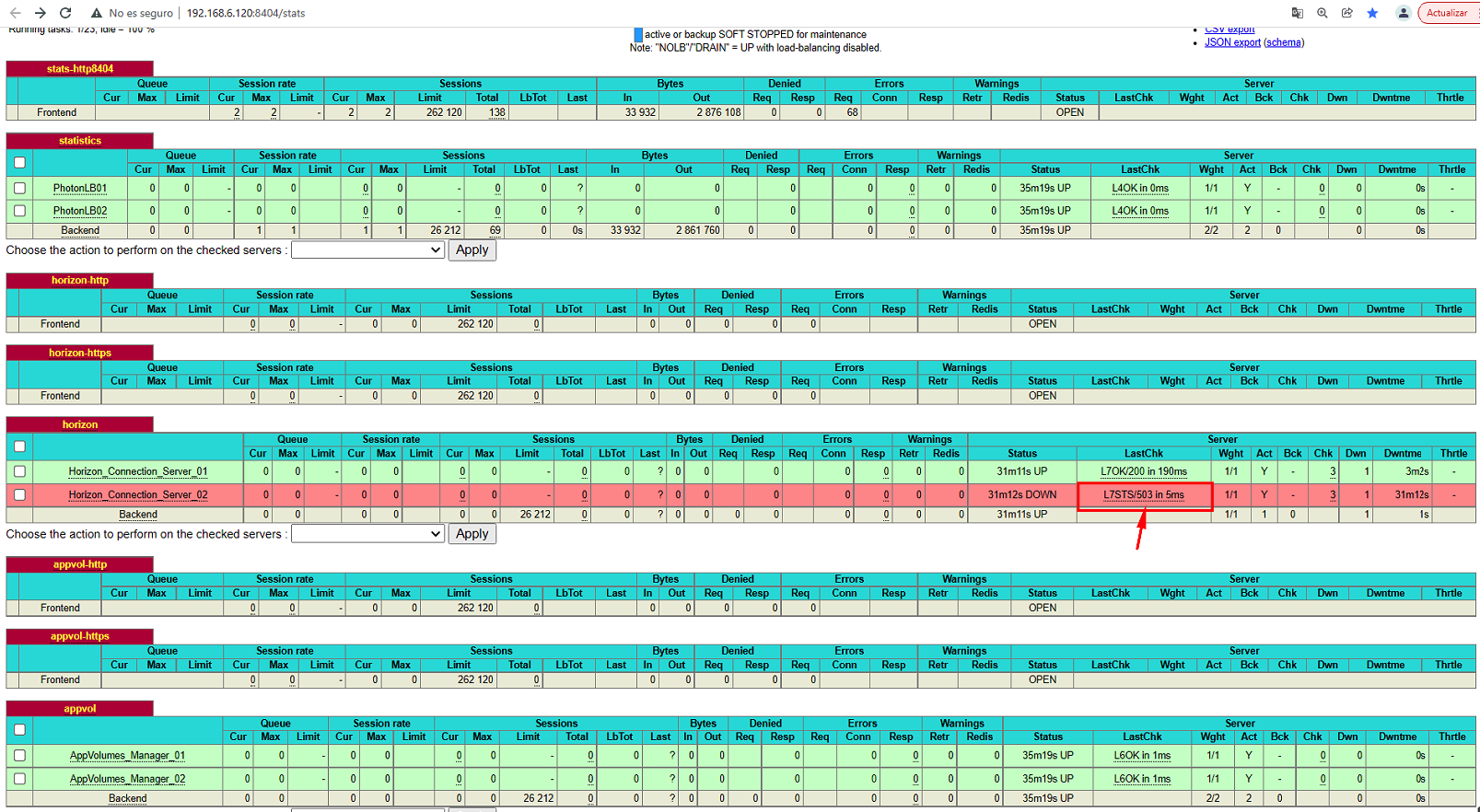Tick the AppVolumes_Manager_02 checkbox
Viewport: 1480px width, 812px height.
tap(19, 779)
